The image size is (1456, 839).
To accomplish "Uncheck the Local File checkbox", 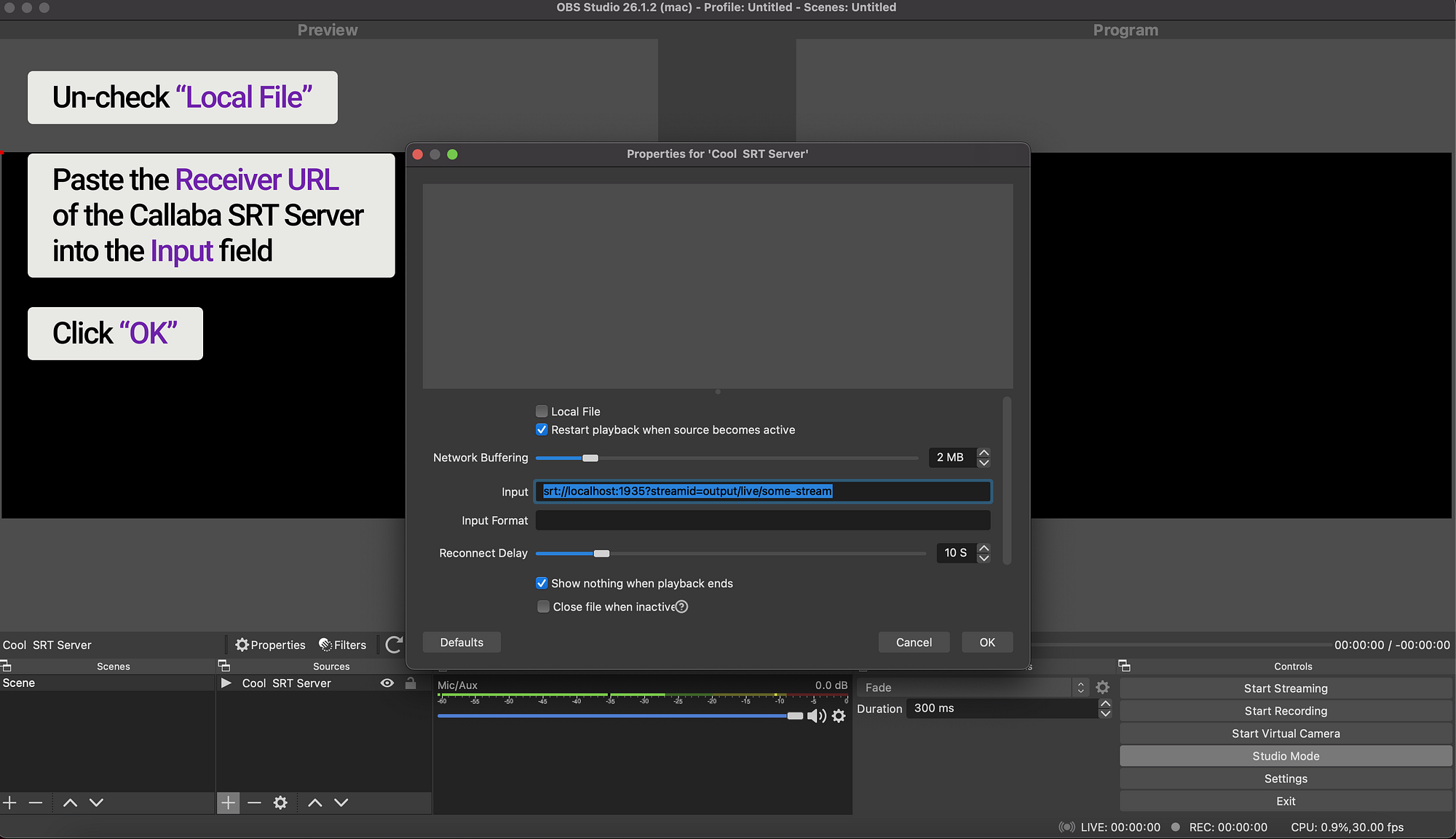I will pyautogui.click(x=542, y=411).
